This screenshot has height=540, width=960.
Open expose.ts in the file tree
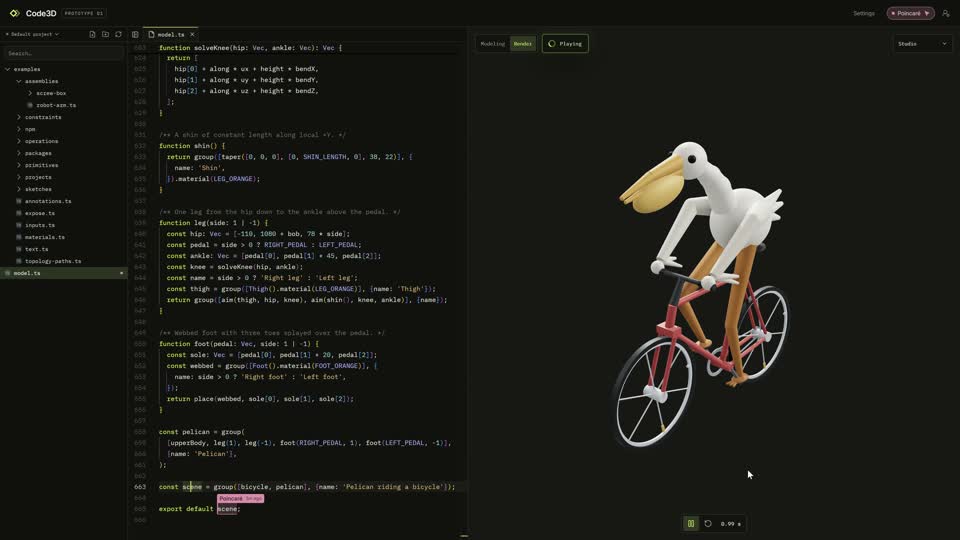40,213
